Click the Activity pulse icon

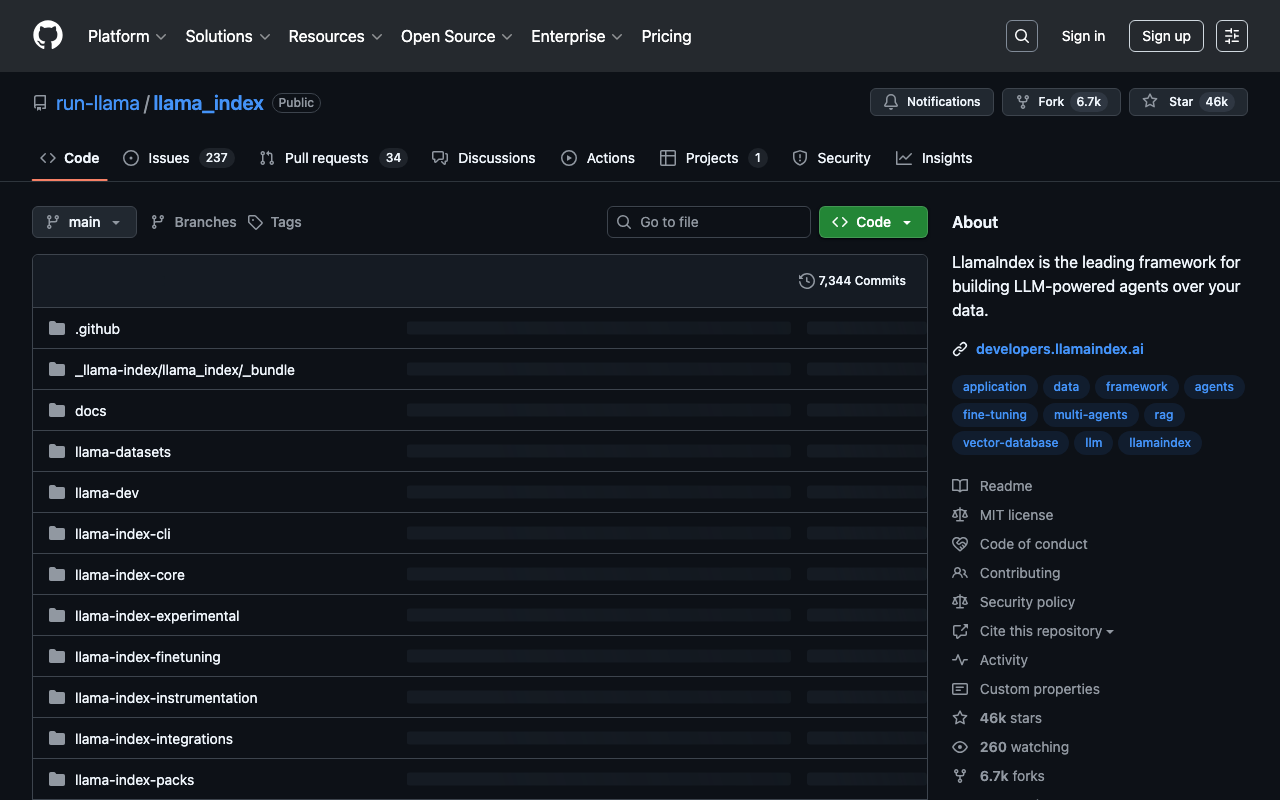coord(960,660)
